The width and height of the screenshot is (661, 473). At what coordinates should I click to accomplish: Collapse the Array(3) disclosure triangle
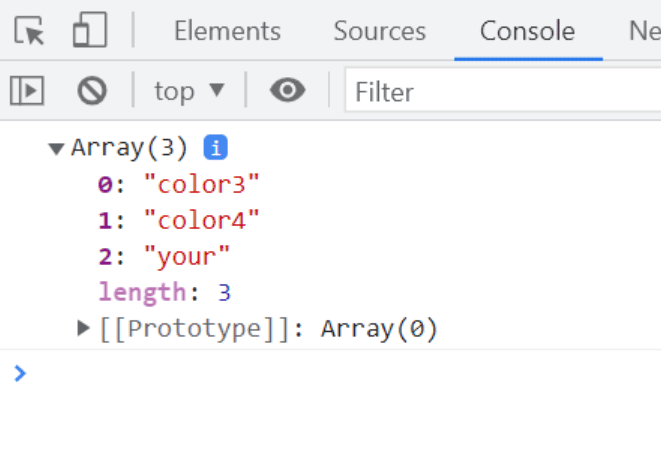[x=56, y=149]
